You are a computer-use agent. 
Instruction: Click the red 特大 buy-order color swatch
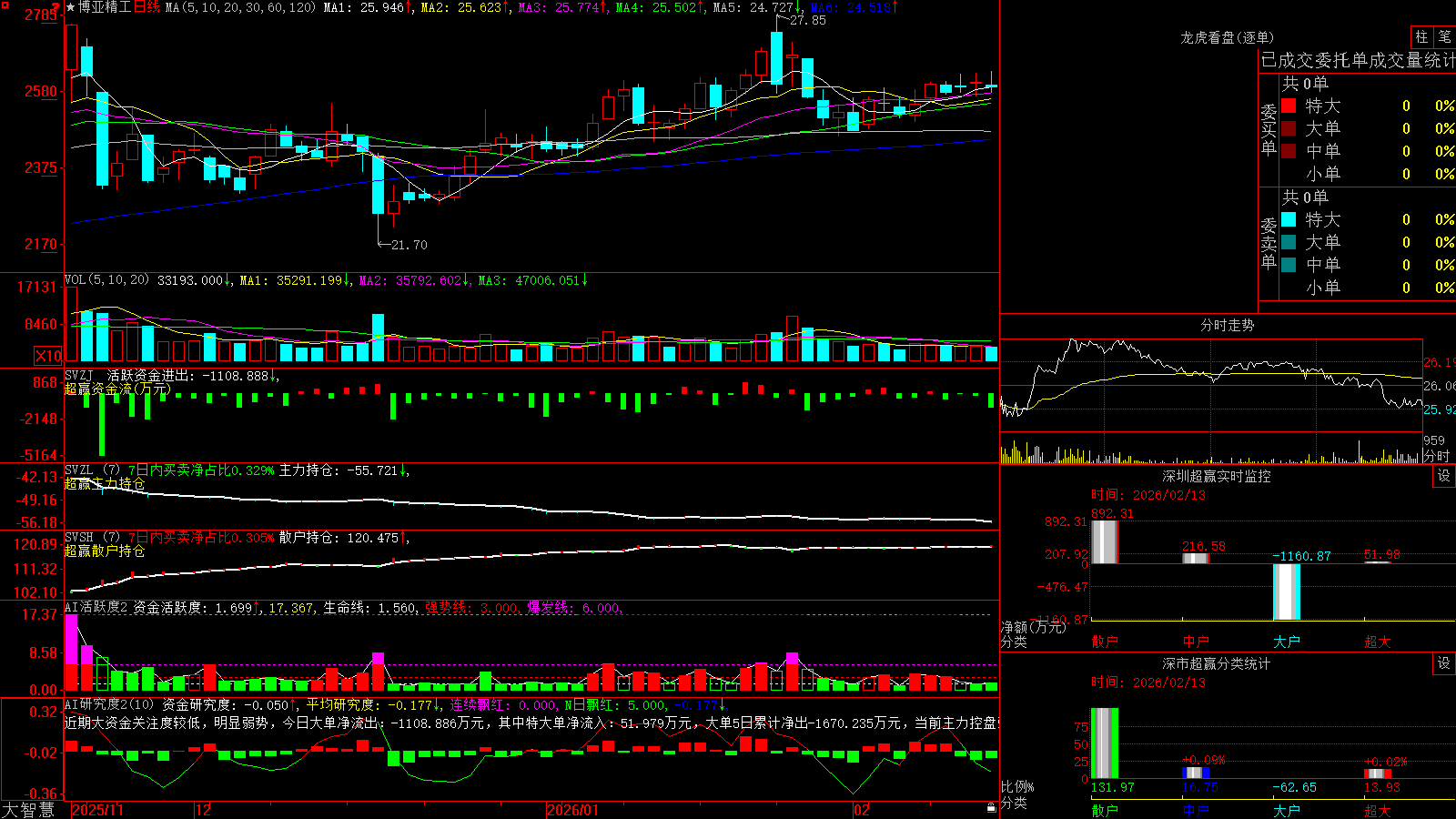[x=1289, y=106]
